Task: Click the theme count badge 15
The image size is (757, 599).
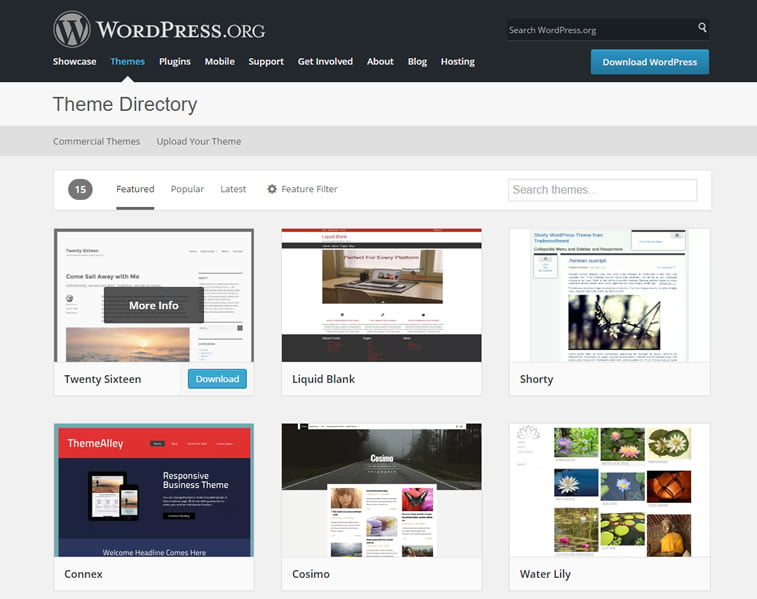Action: click(80, 189)
